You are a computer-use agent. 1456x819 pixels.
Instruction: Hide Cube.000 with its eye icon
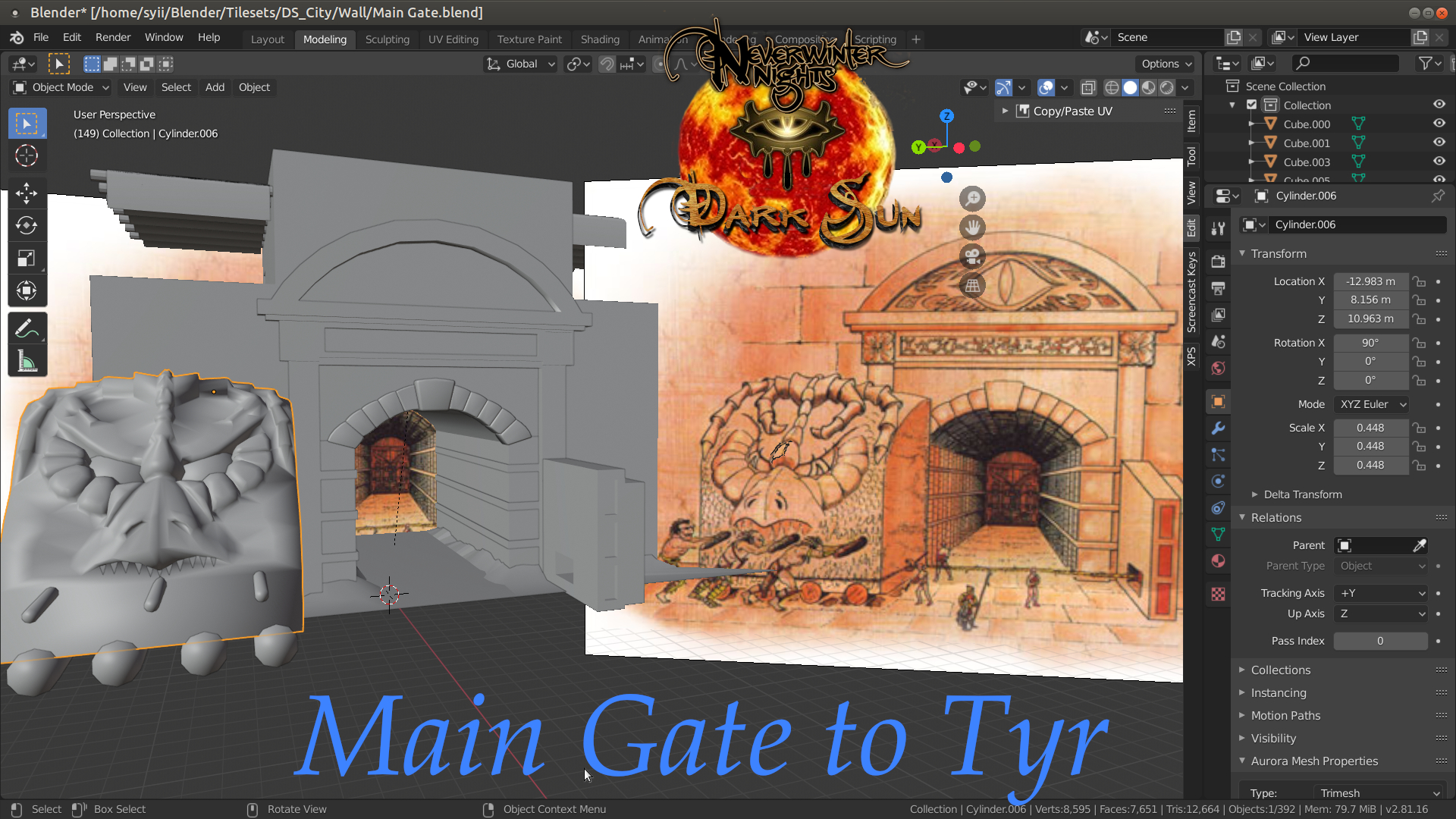tap(1439, 124)
